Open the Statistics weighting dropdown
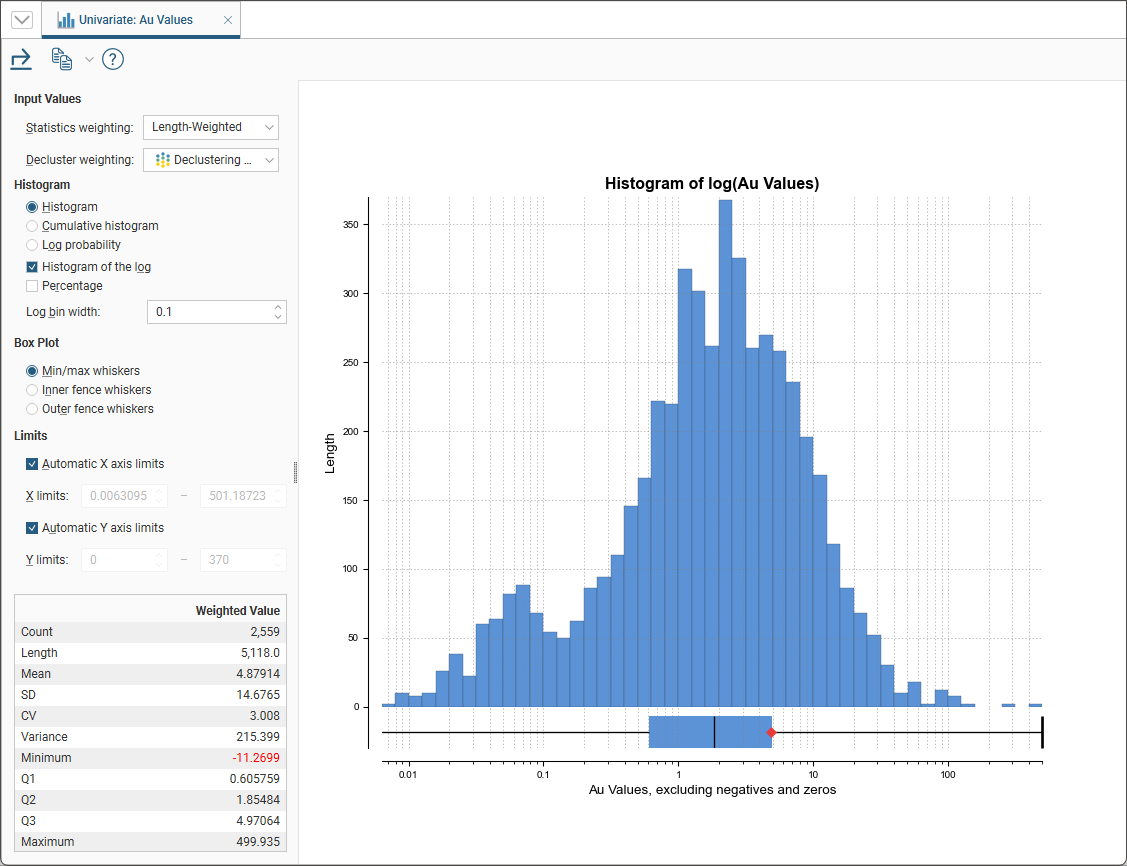This screenshot has width=1127, height=866. point(210,127)
